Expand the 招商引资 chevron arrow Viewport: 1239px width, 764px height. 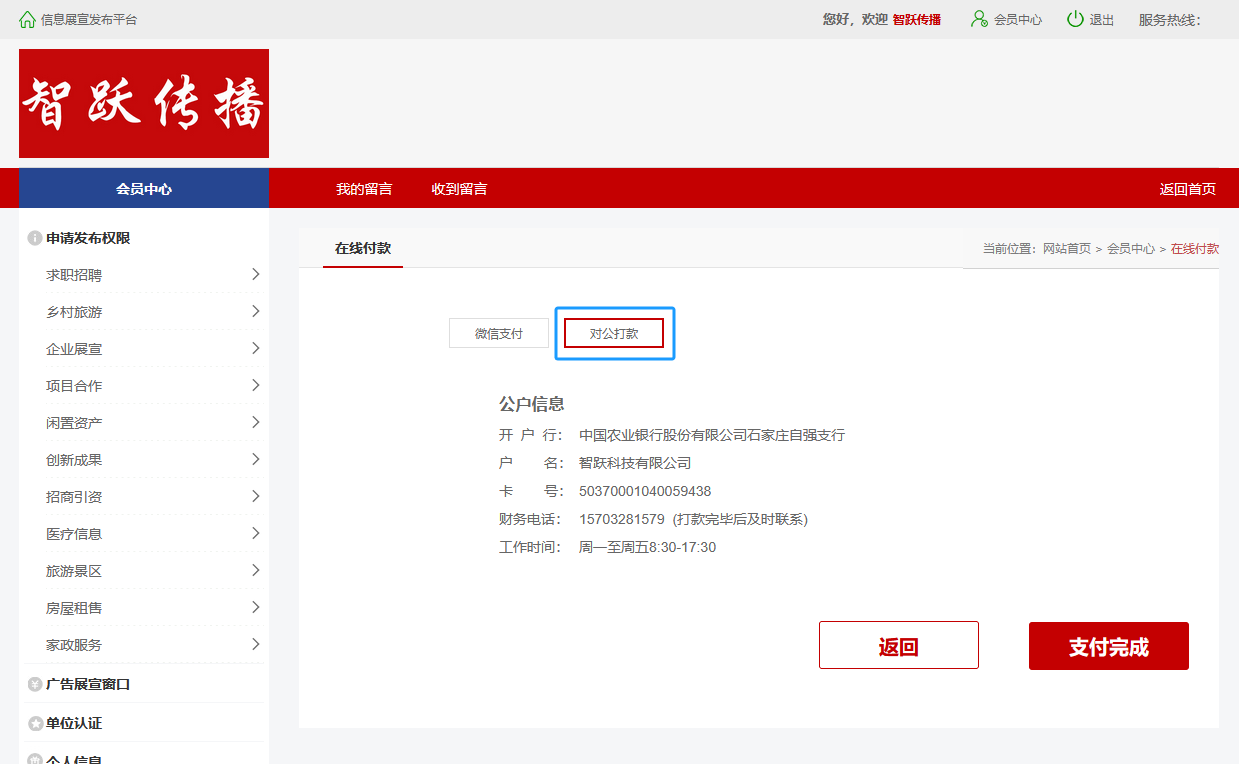coord(255,496)
